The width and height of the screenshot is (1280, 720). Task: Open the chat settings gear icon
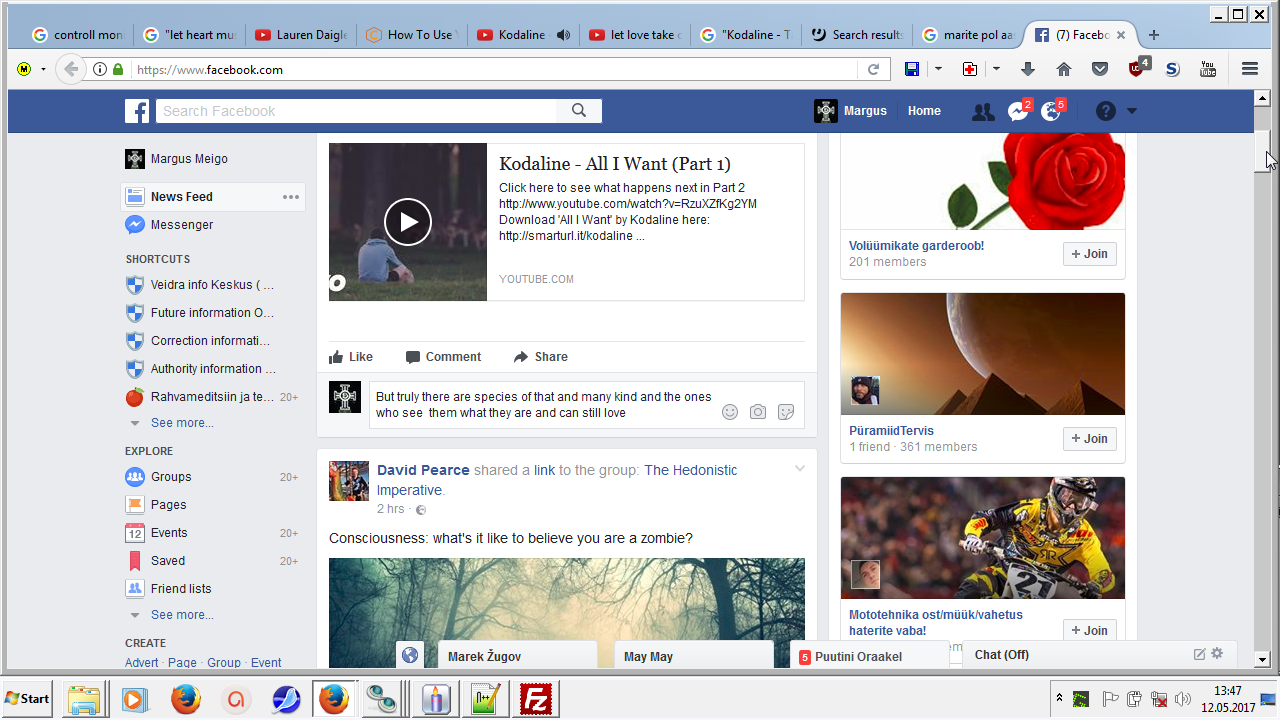[x=1217, y=654]
